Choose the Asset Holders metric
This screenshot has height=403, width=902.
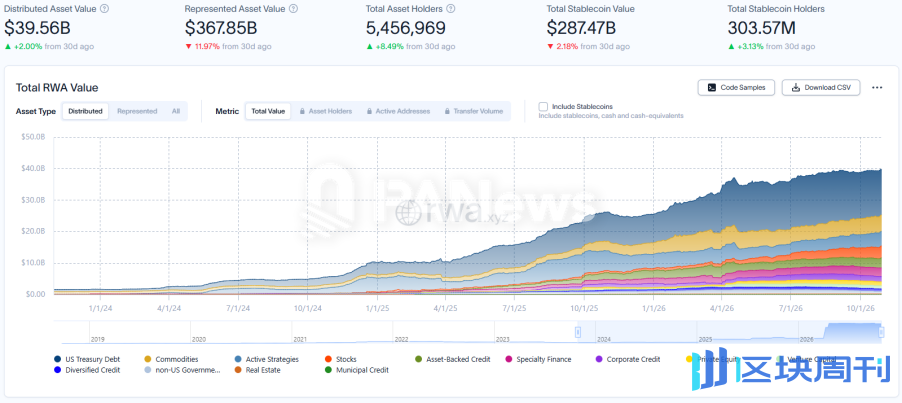326,111
